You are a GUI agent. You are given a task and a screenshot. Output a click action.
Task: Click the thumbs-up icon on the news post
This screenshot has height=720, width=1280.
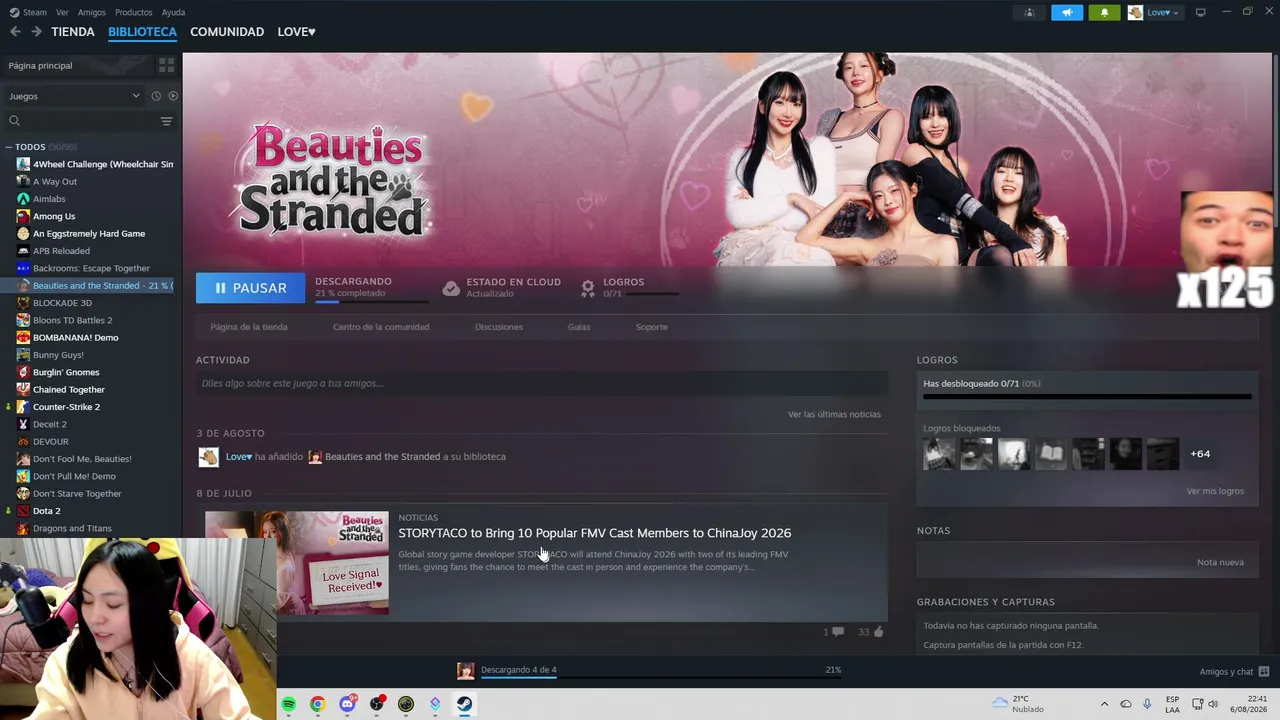pos(879,632)
